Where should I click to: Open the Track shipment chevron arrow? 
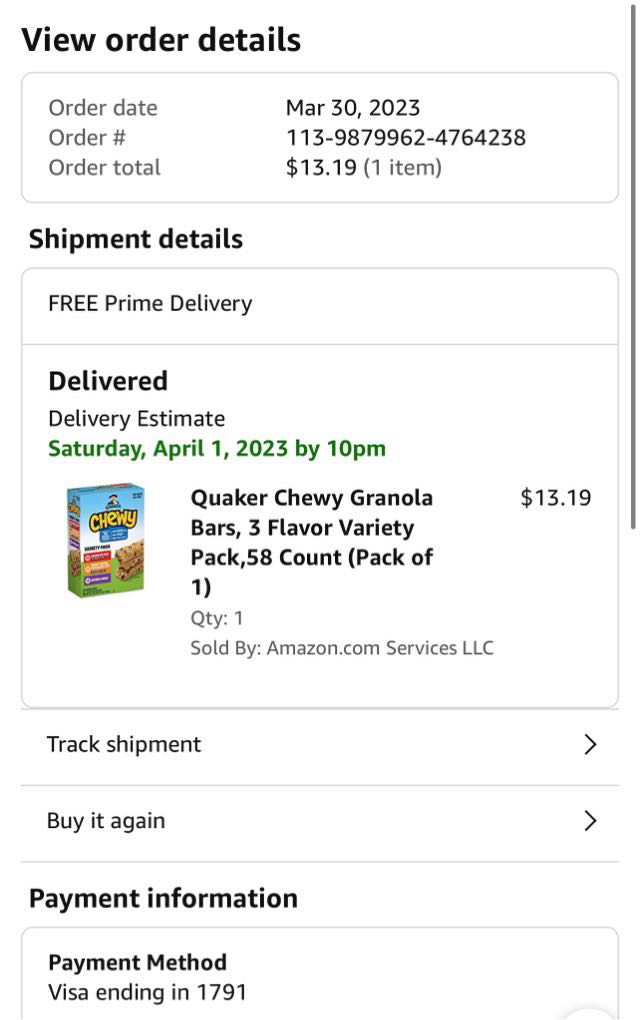click(x=590, y=745)
